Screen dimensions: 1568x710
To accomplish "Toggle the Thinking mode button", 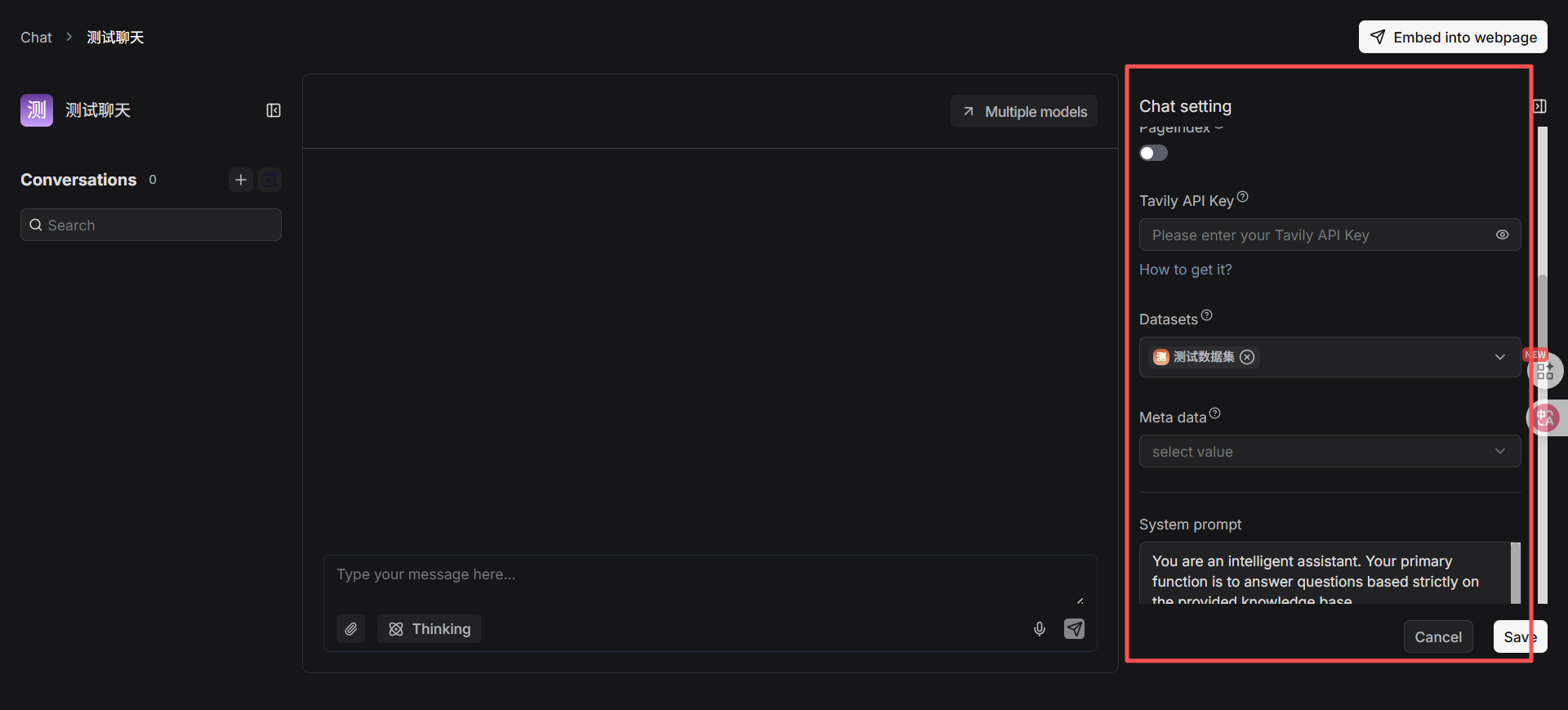I will (430, 629).
